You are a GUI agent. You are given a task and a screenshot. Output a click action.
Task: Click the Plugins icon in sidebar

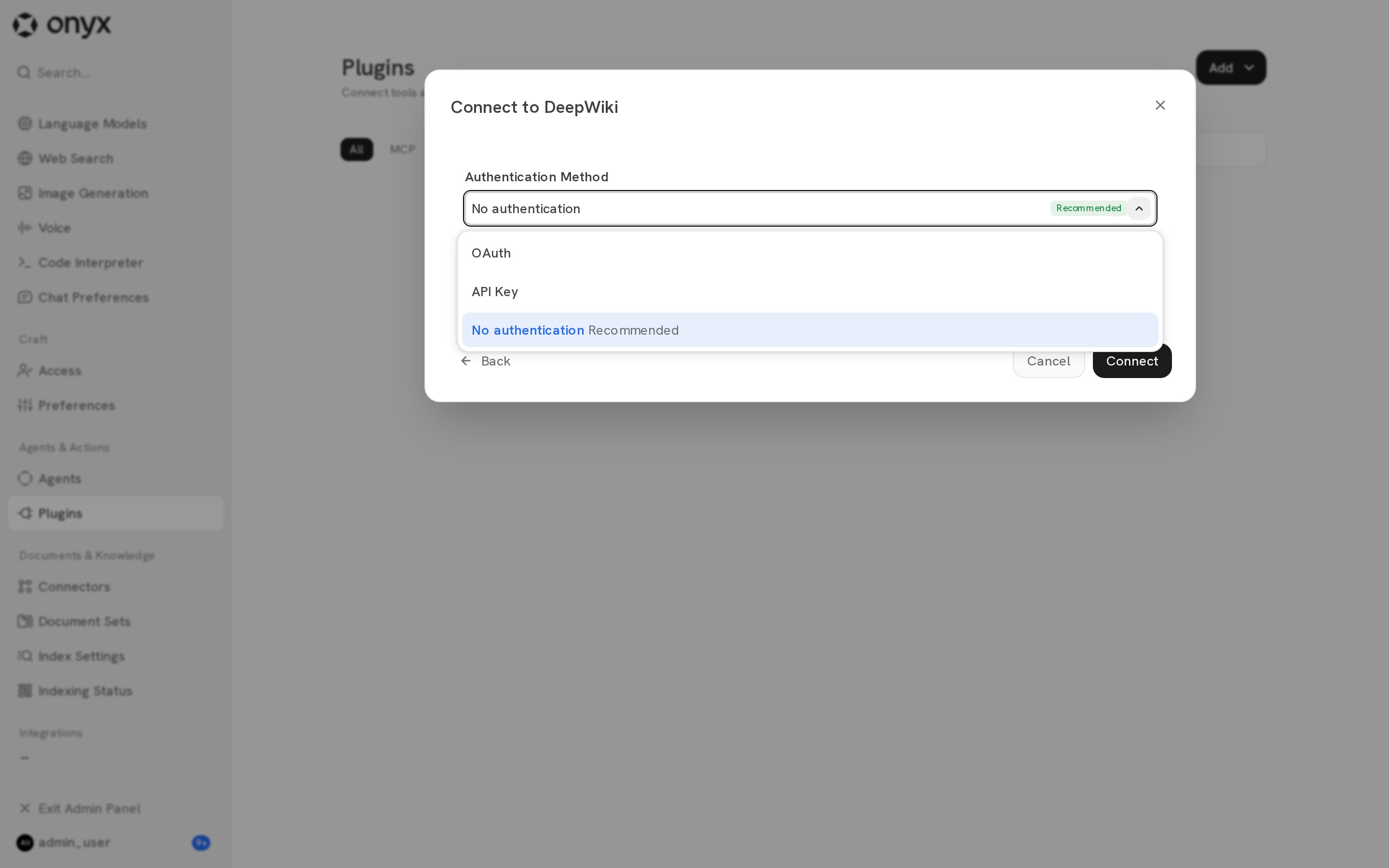click(25, 513)
